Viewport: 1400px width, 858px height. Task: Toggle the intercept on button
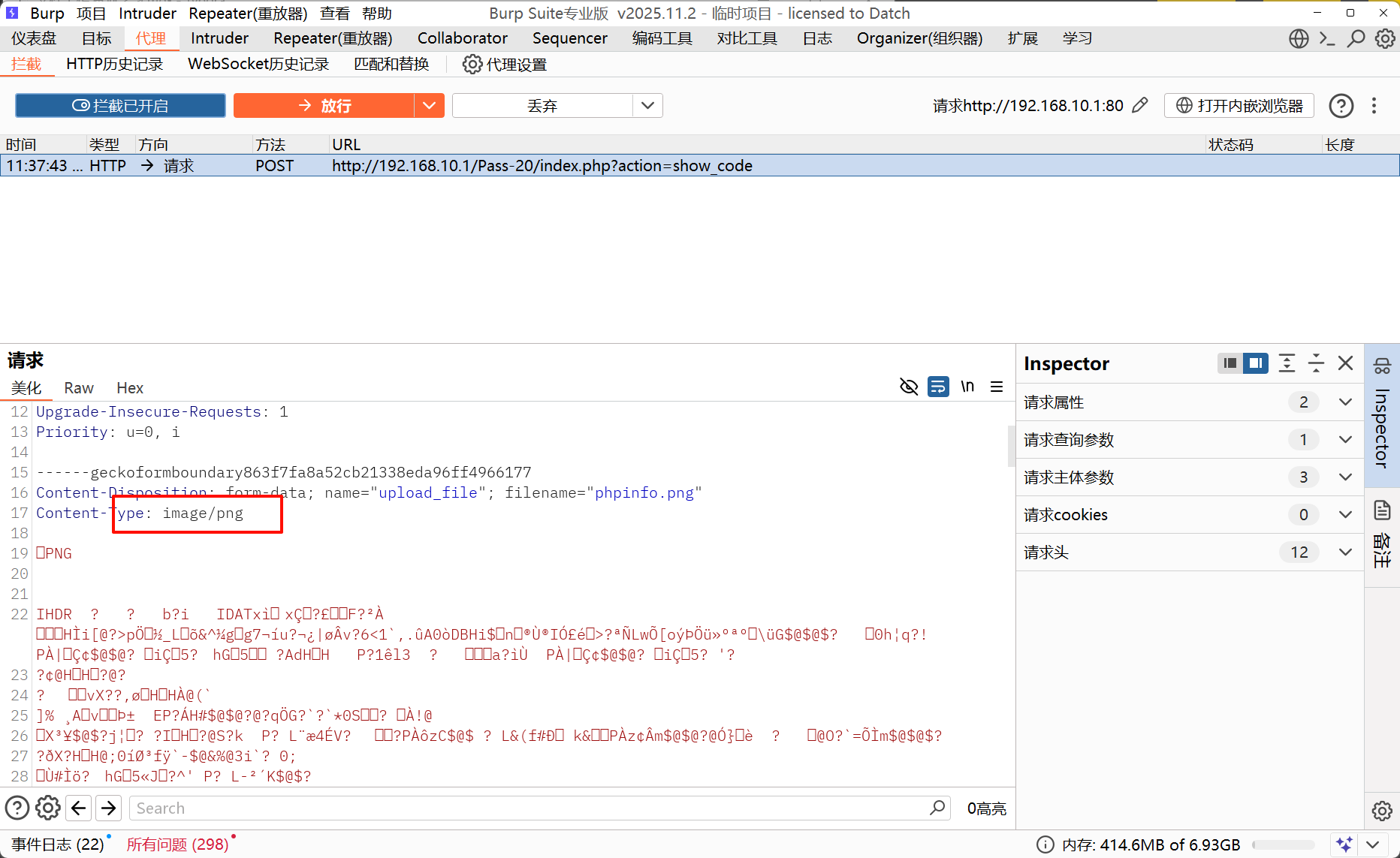[120, 106]
